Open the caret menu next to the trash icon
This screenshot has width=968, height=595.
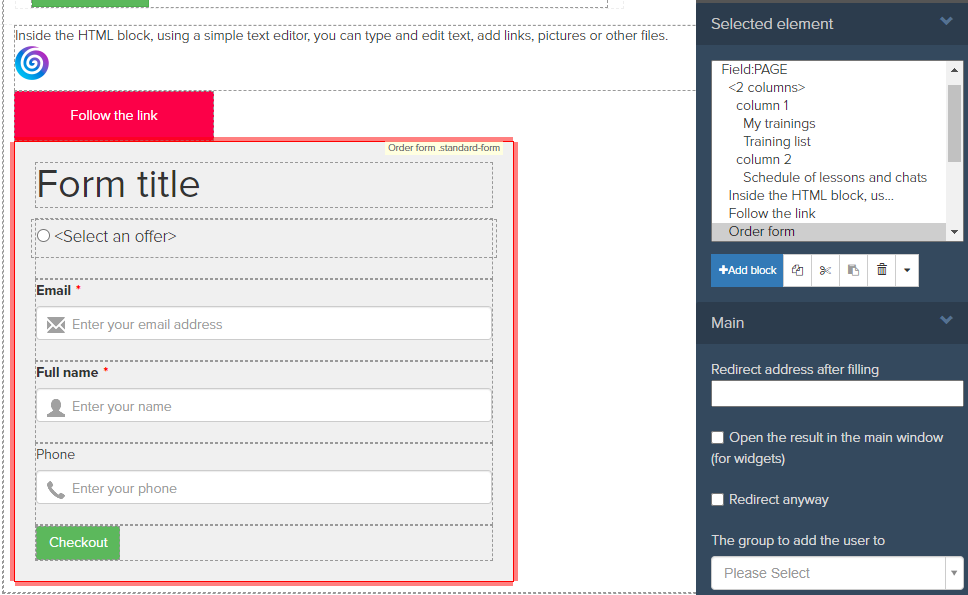coord(907,270)
